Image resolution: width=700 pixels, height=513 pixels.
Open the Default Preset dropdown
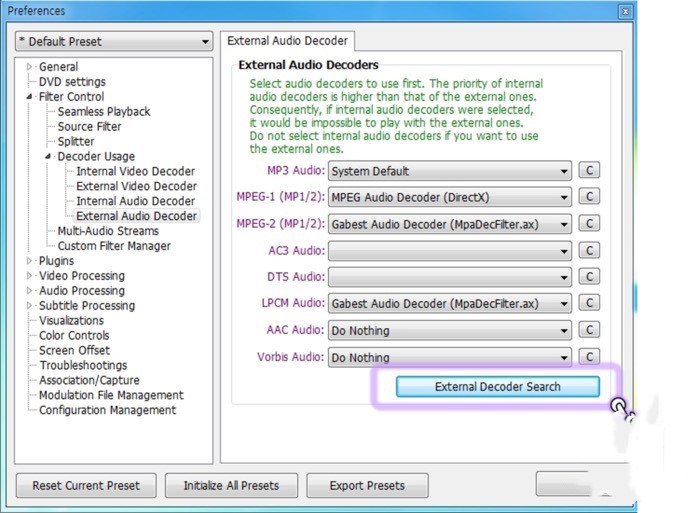(x=114, y=42)
